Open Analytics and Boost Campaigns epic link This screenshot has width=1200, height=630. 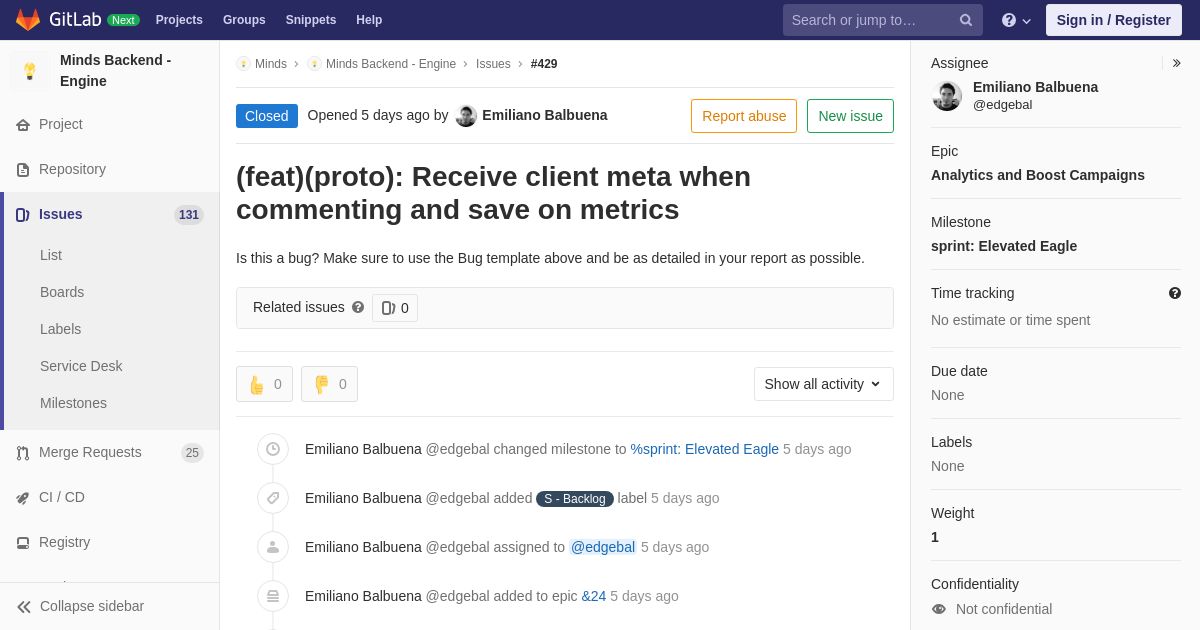1038,175
